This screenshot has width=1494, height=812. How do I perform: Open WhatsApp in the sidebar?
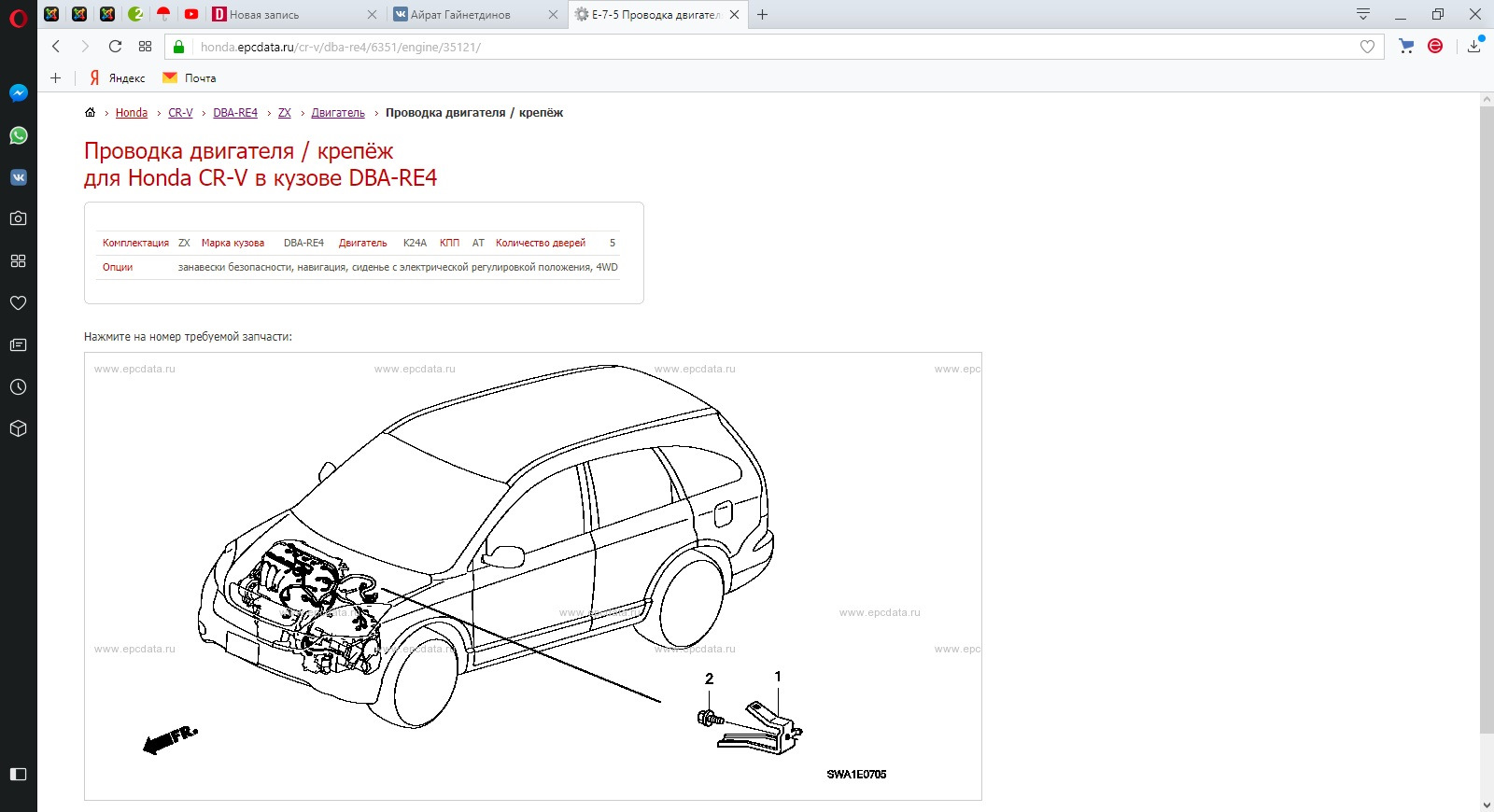tap(18, 135)
